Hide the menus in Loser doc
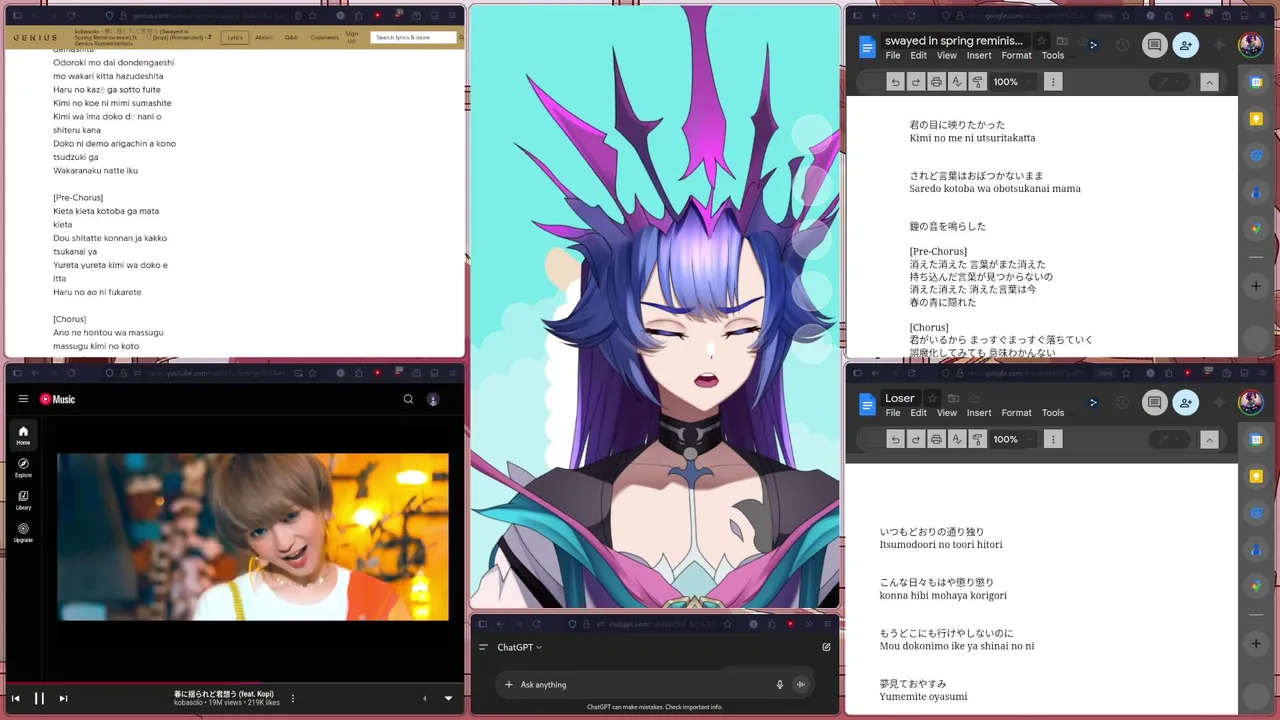The image size is (1280, 720). 1209,439
